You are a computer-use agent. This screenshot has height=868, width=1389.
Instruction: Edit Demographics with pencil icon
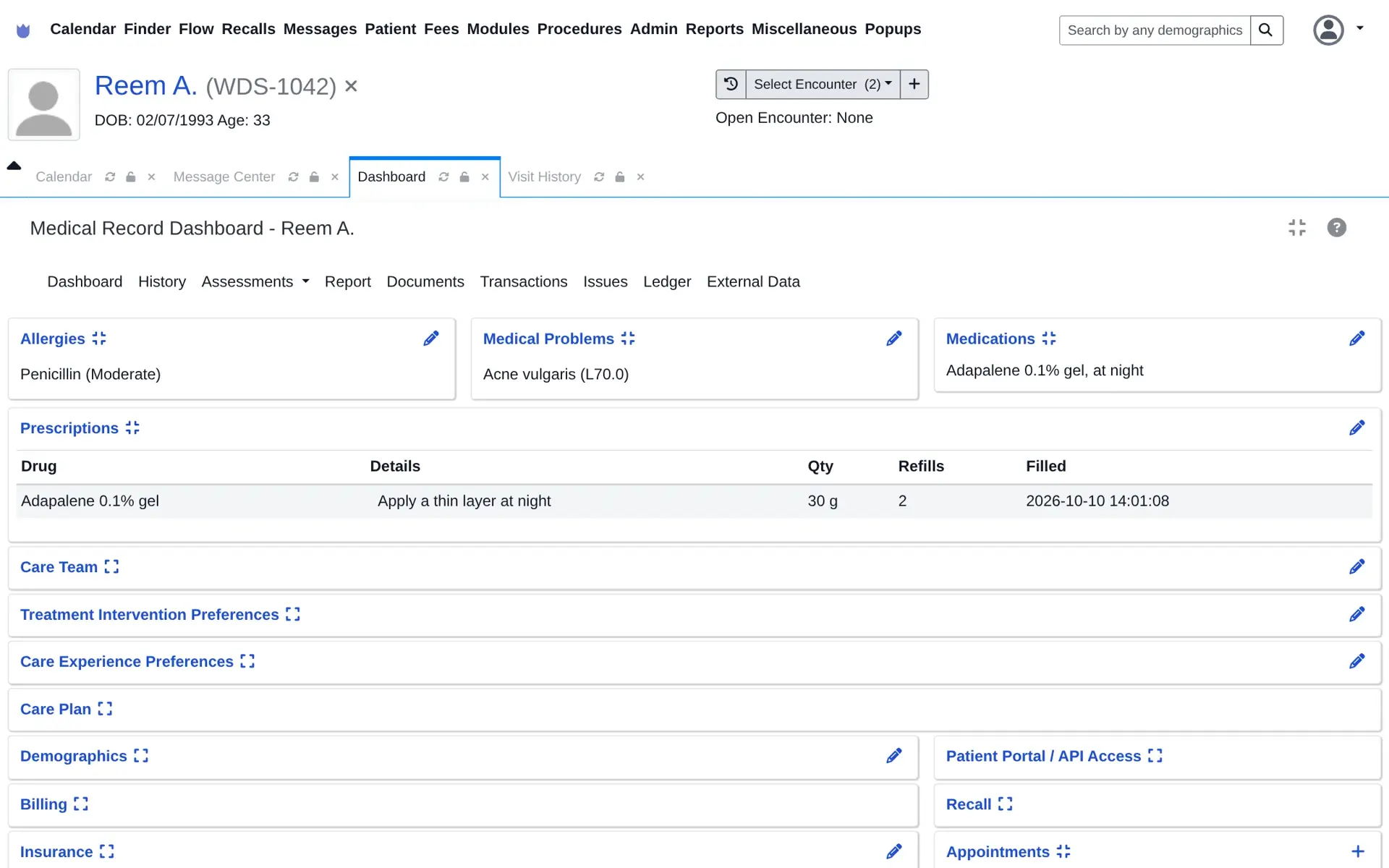[894, 756]
